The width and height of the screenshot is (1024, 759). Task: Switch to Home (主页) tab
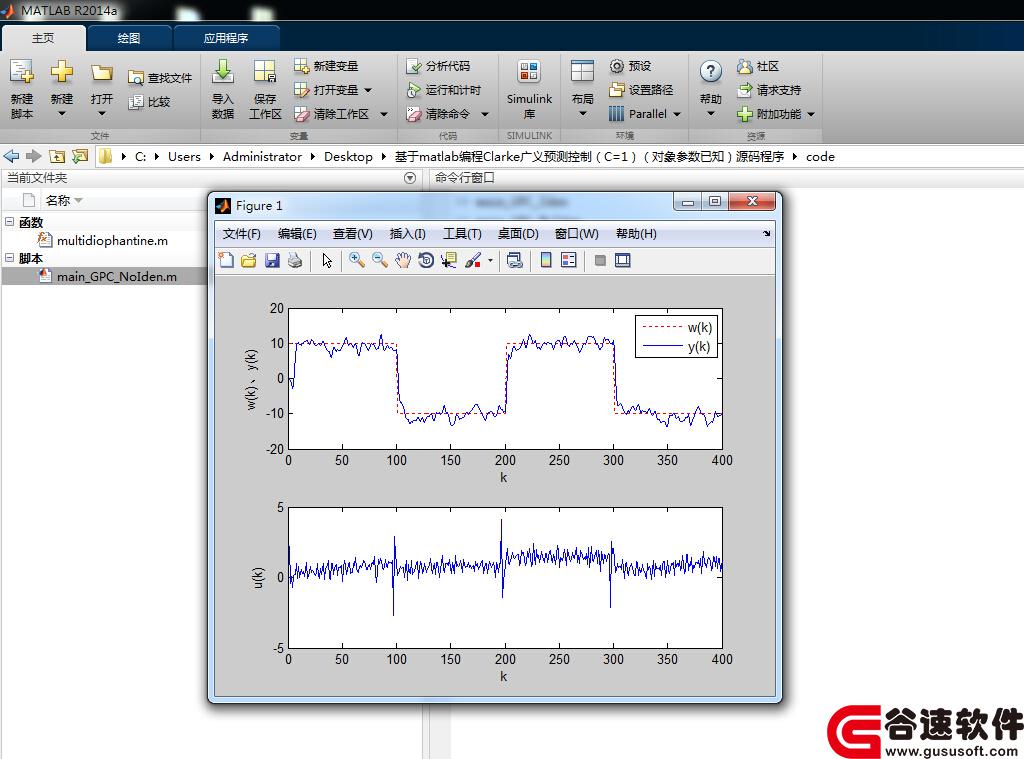43,38
